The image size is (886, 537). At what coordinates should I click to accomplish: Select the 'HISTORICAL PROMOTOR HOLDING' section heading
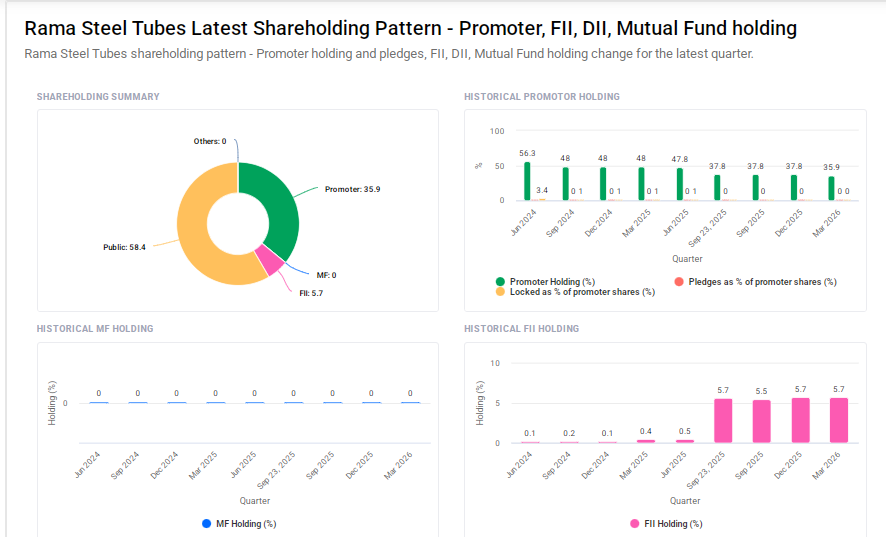542,97
